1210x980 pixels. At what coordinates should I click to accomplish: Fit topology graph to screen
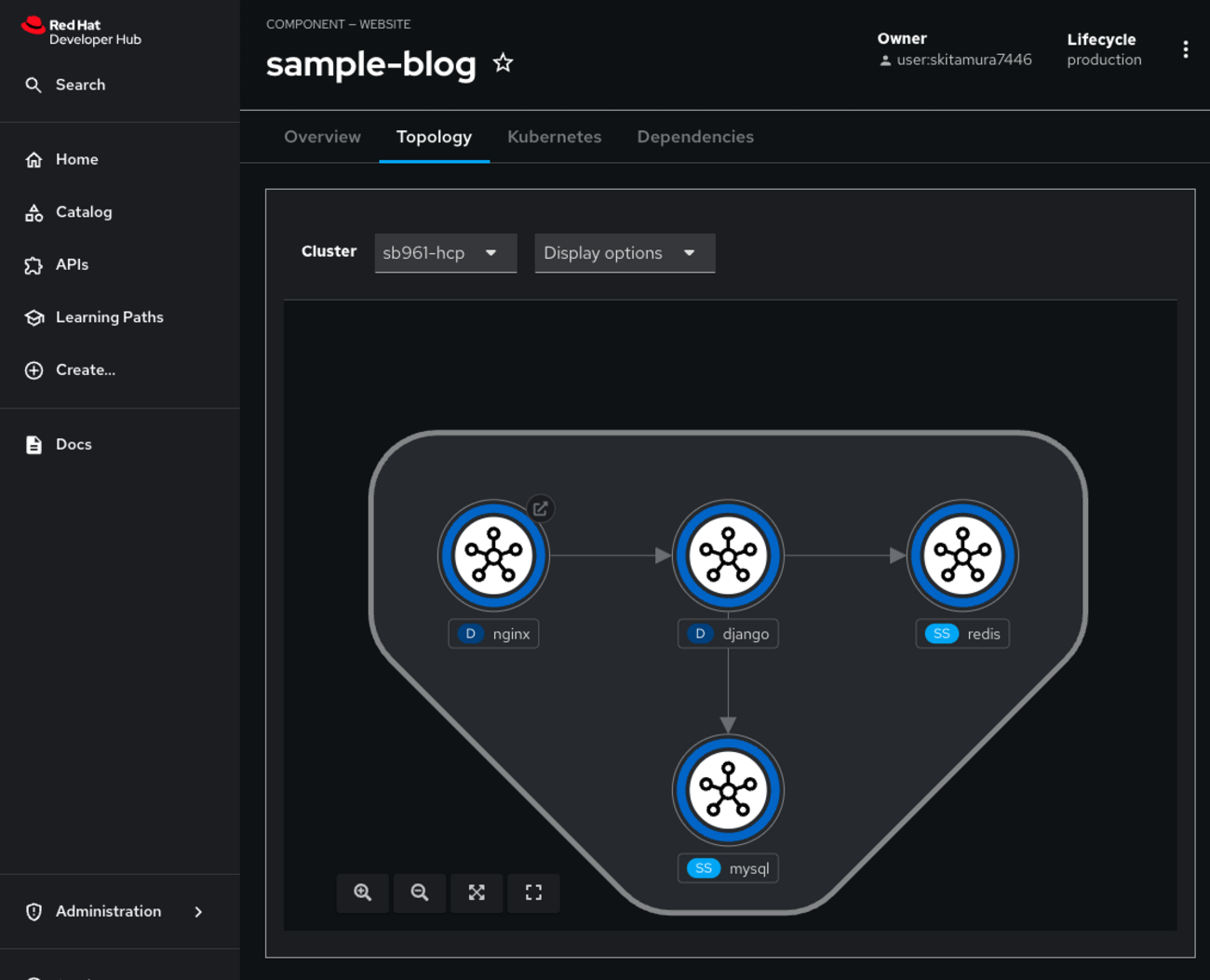click(x=477, y=893)
